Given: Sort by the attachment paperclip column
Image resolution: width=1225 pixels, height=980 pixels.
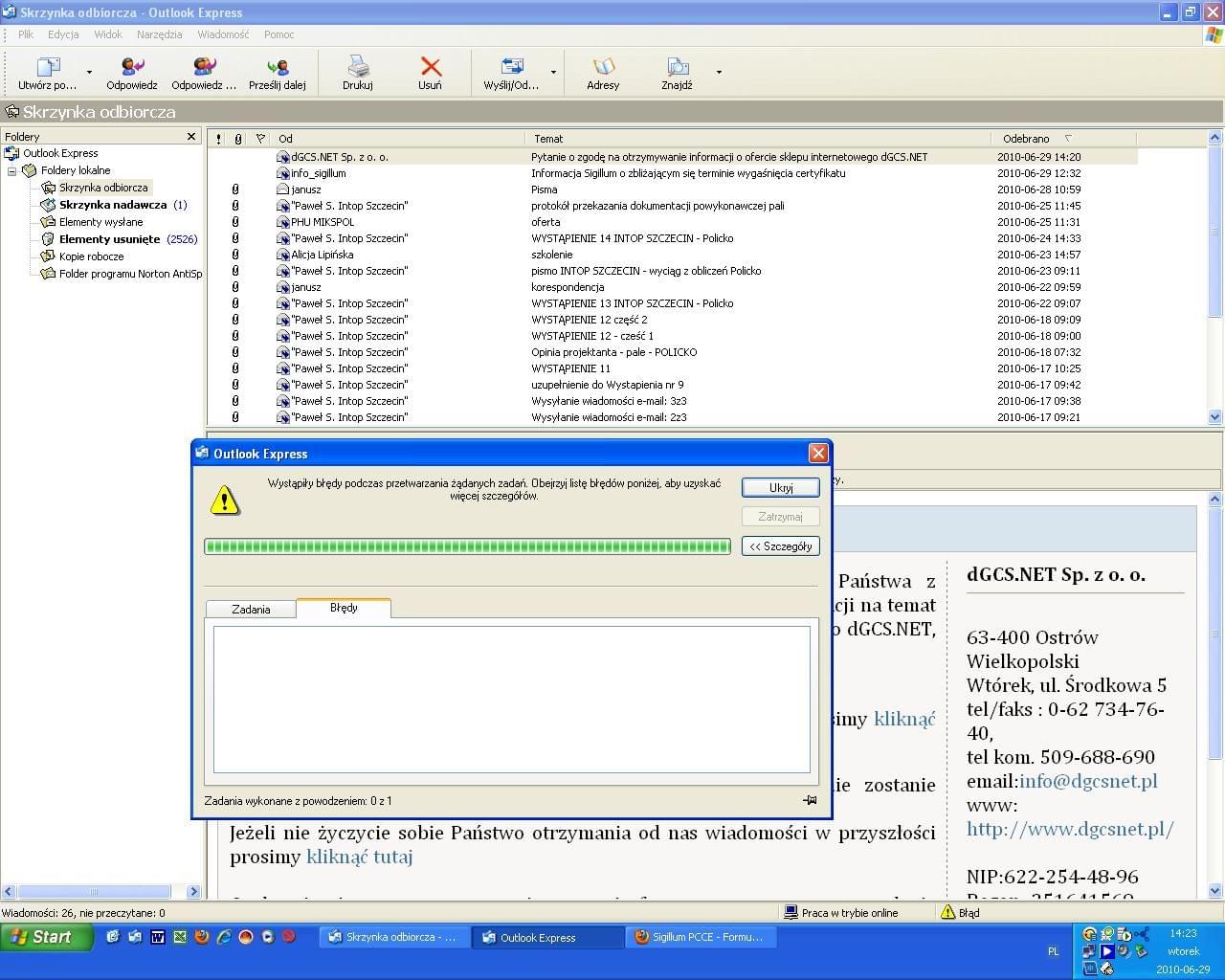Looking at the screenshot, I should tap(238, 139).
